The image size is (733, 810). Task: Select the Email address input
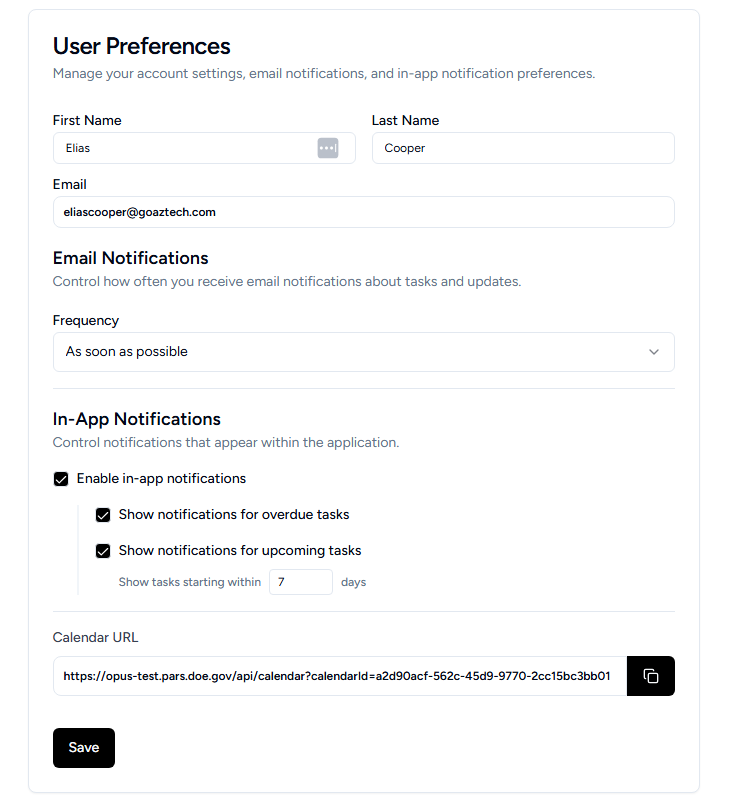click(363, 212)
